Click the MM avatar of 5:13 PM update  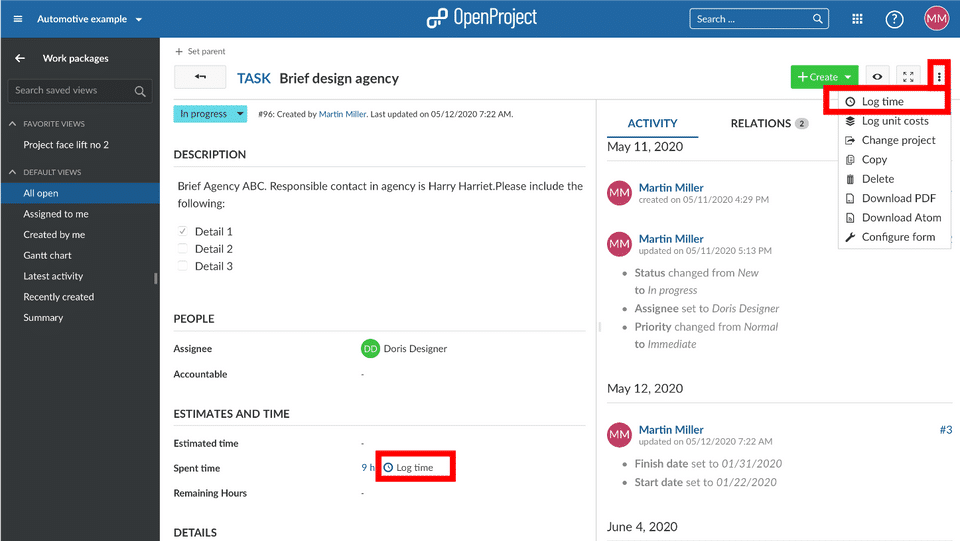(619, 244)
